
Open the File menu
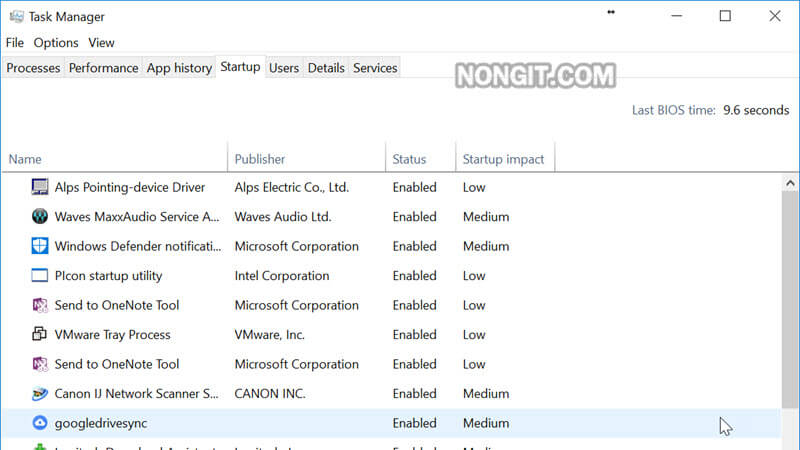pos(15,43)
